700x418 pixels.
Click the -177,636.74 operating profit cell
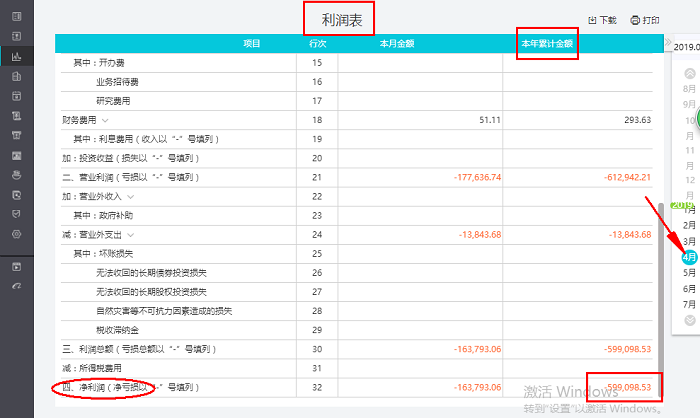(x=477, y=177)
